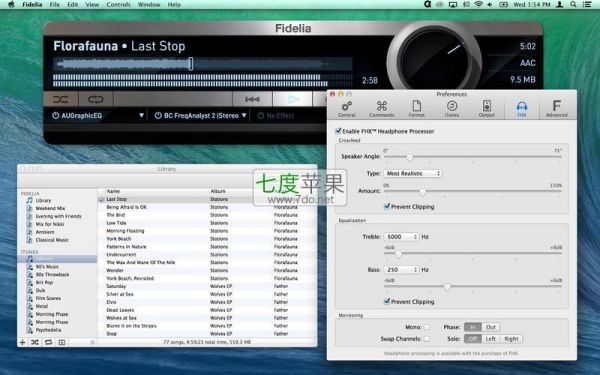Click the add playlist plus button

[22, 342]
